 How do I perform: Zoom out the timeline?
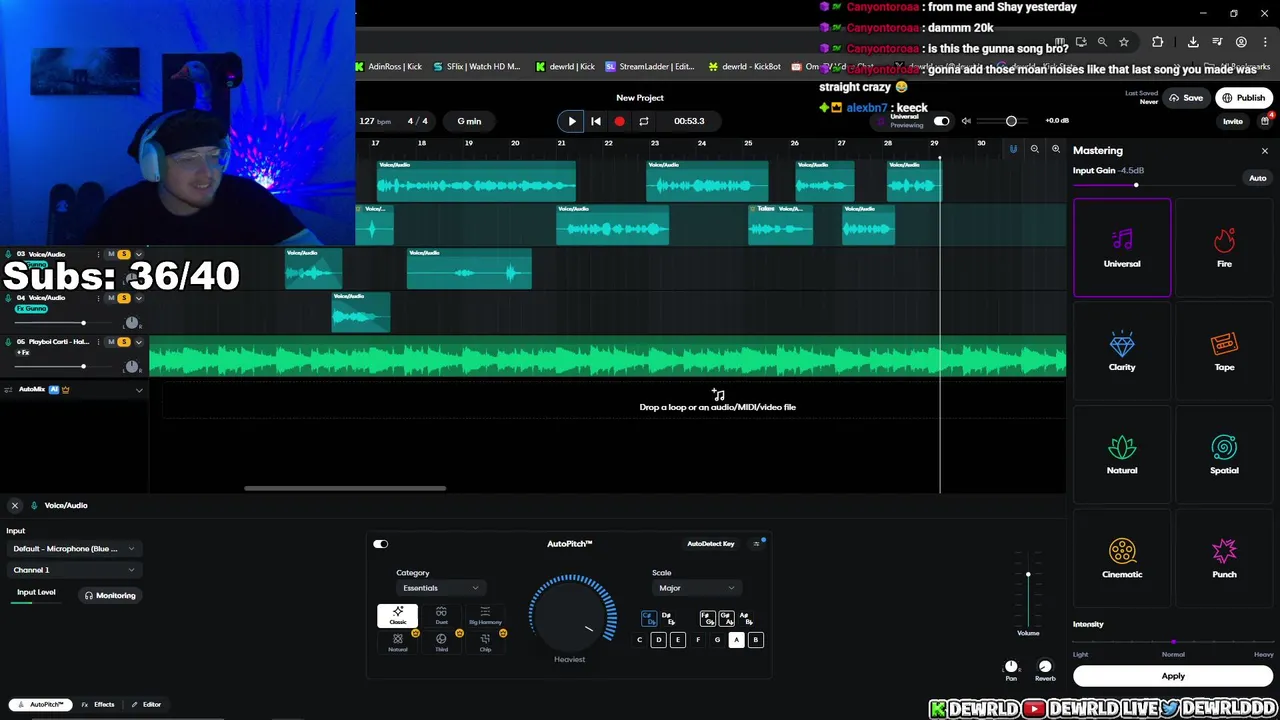click(1035, 149)
